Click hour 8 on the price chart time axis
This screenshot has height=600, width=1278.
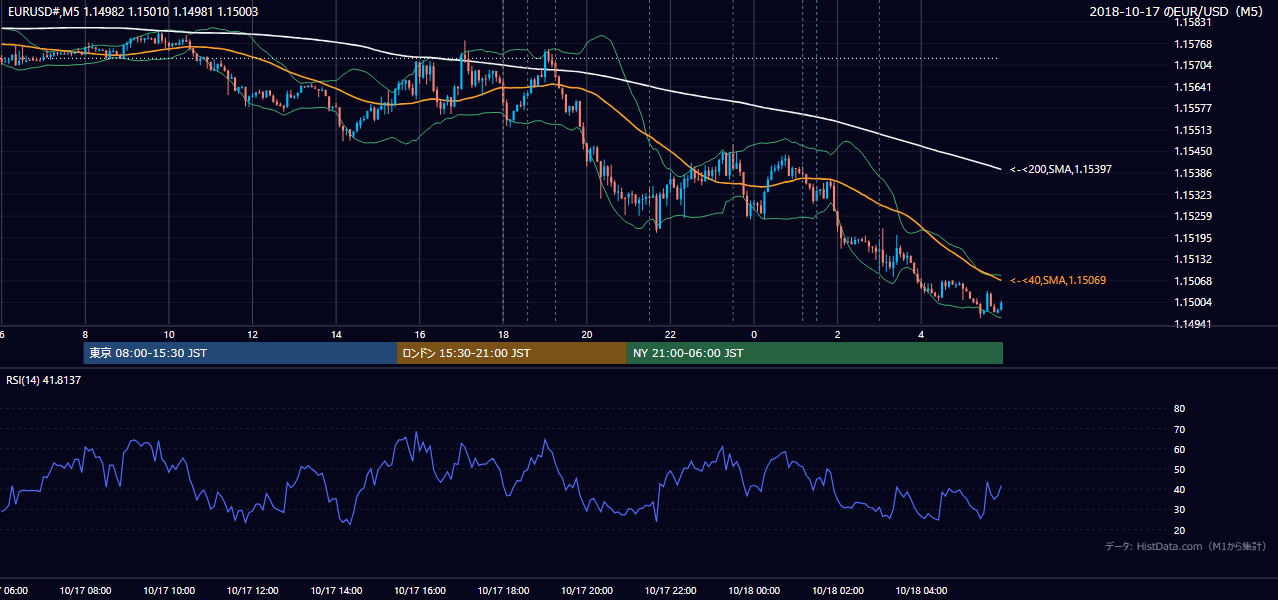click(85, 334)
